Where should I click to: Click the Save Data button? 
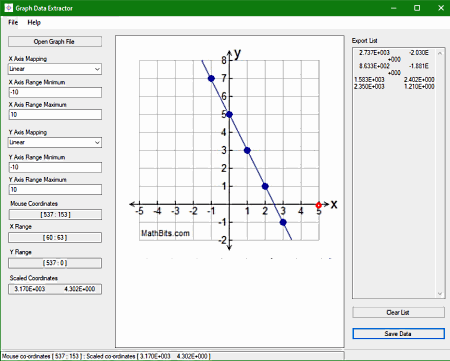[398, 334]
